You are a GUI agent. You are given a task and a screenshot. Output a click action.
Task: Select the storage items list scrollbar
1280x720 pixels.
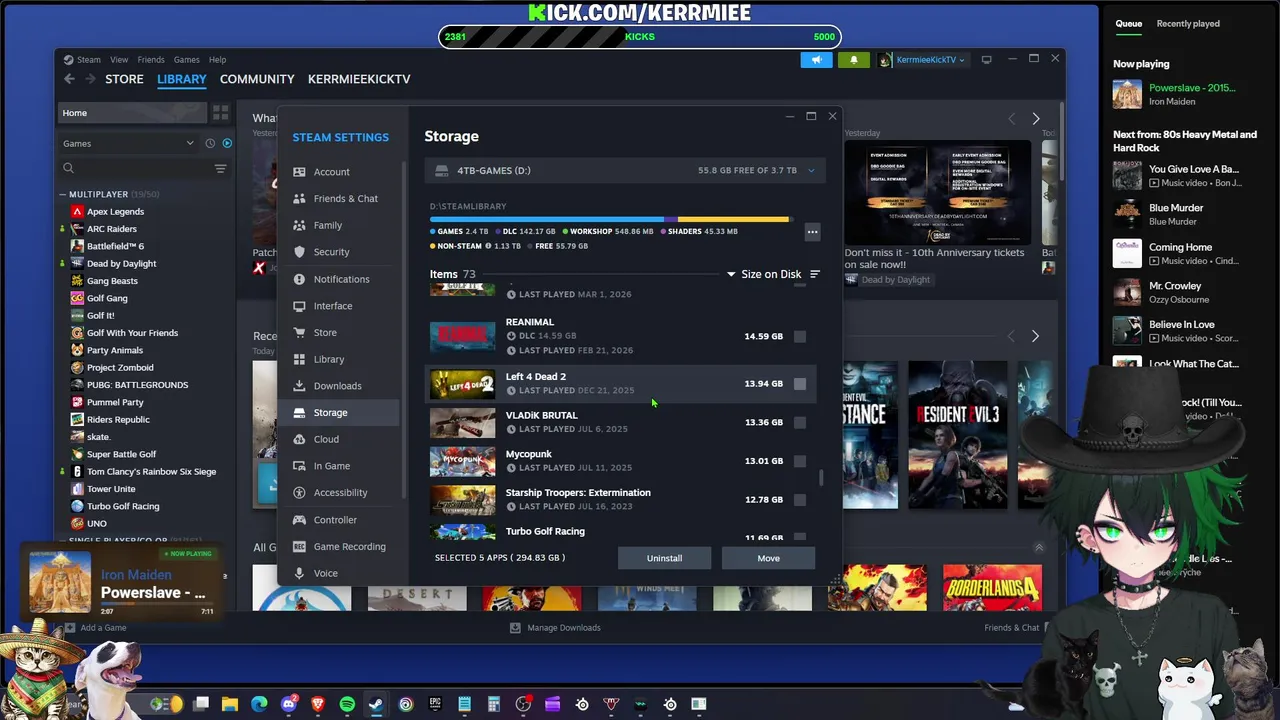point(822,478)
